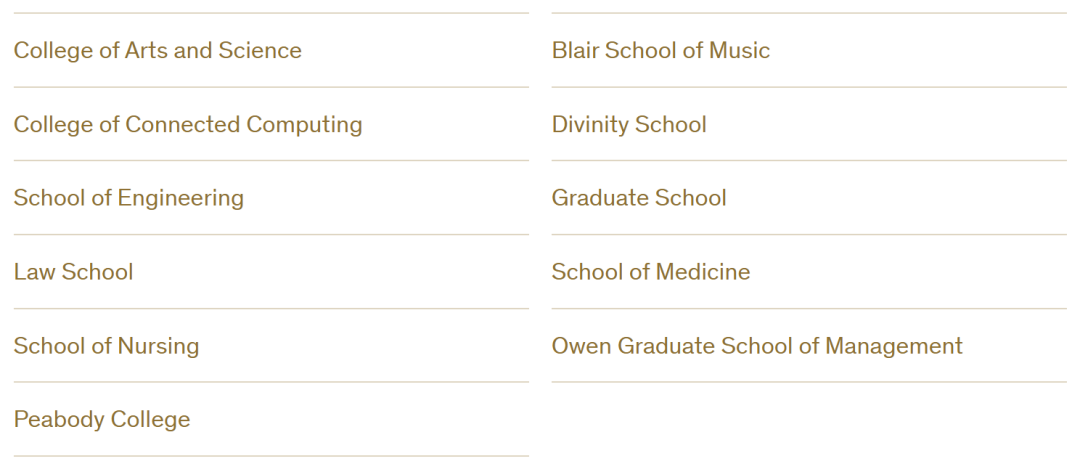Open the School of Nursing link
Image resolution: width=1080 pixels, height=472 pixels.
(106, 346)
